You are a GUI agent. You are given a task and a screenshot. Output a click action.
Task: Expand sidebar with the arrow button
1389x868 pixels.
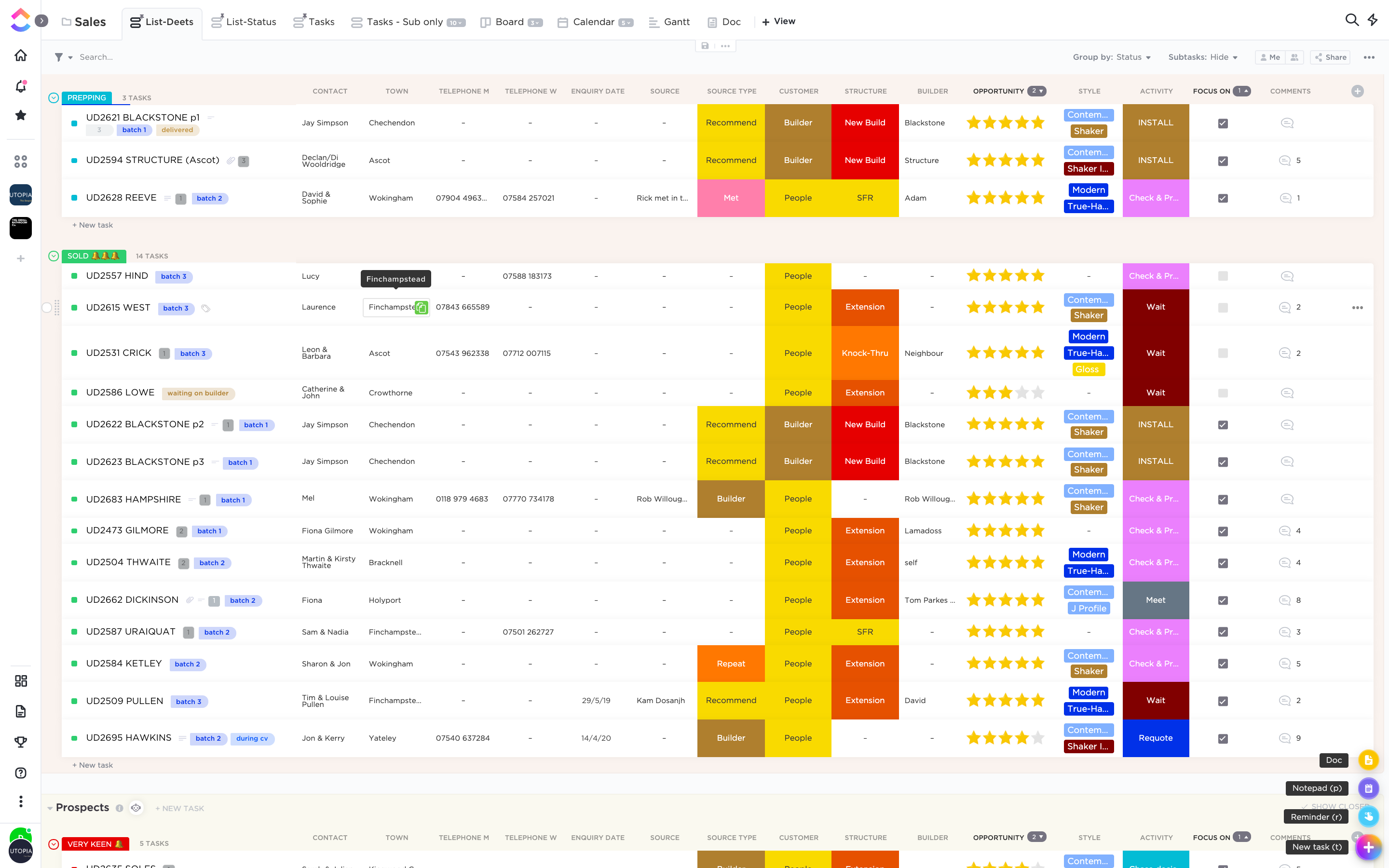tap(41, 21)
